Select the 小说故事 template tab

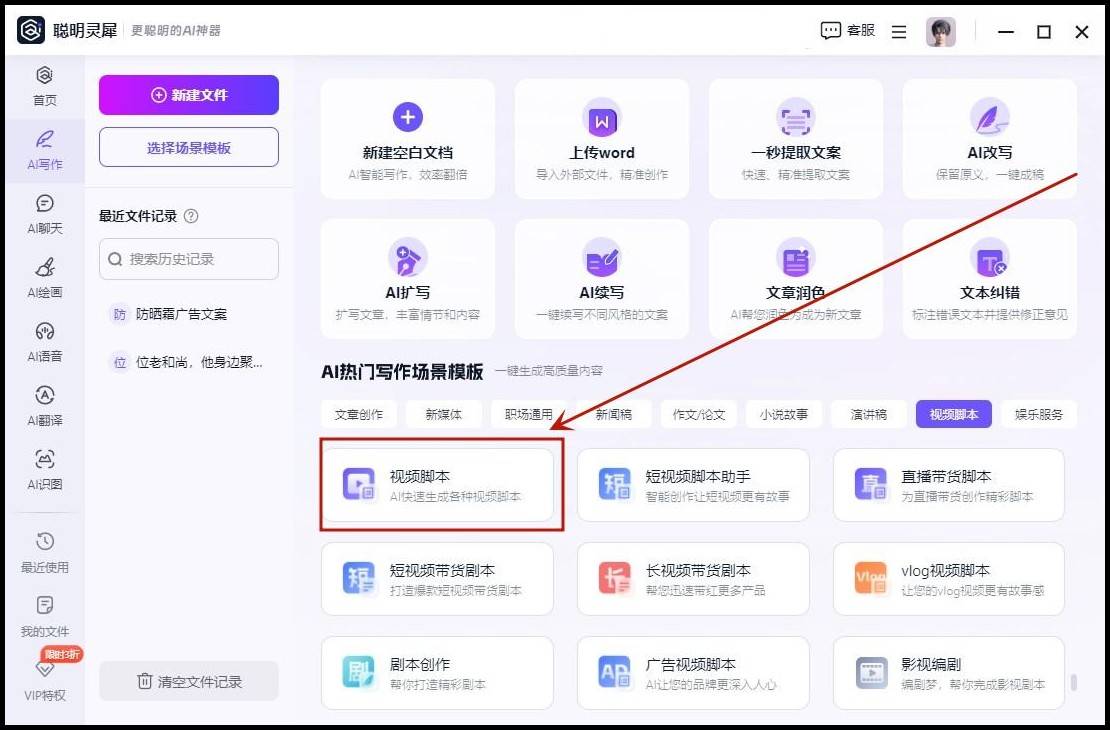click(784, 414)
